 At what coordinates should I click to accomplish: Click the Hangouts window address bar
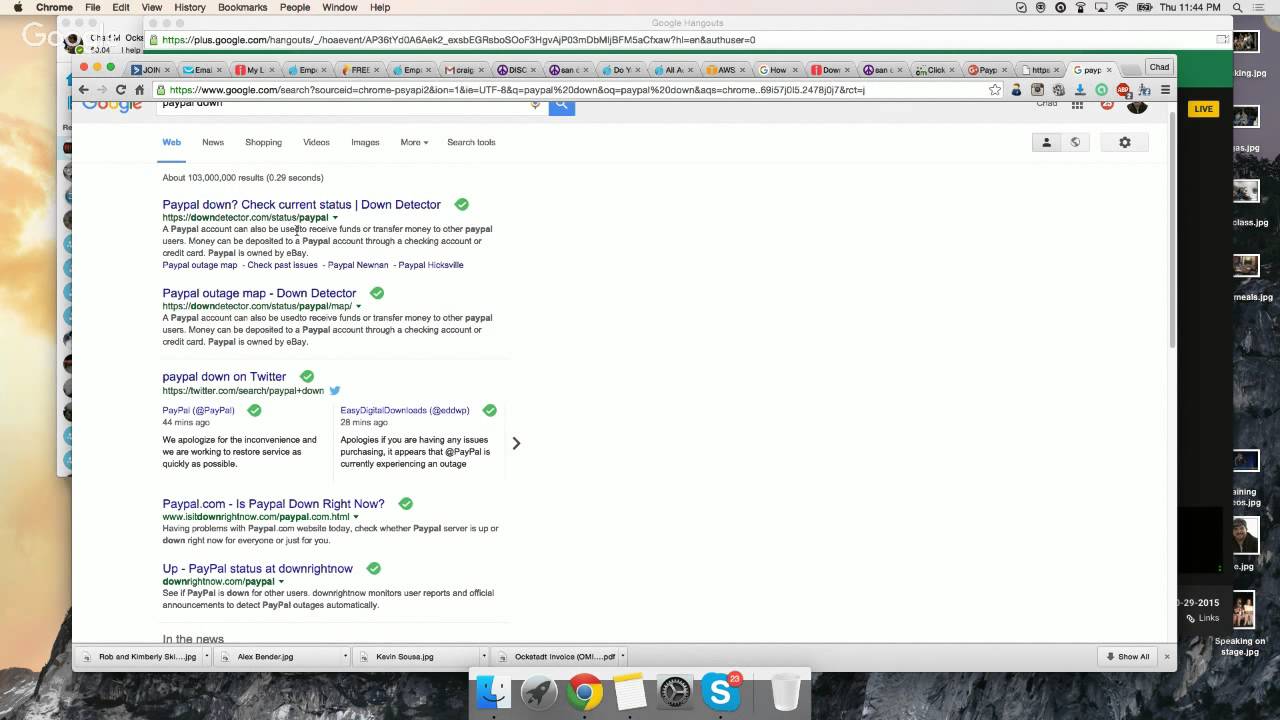(688, 40)
